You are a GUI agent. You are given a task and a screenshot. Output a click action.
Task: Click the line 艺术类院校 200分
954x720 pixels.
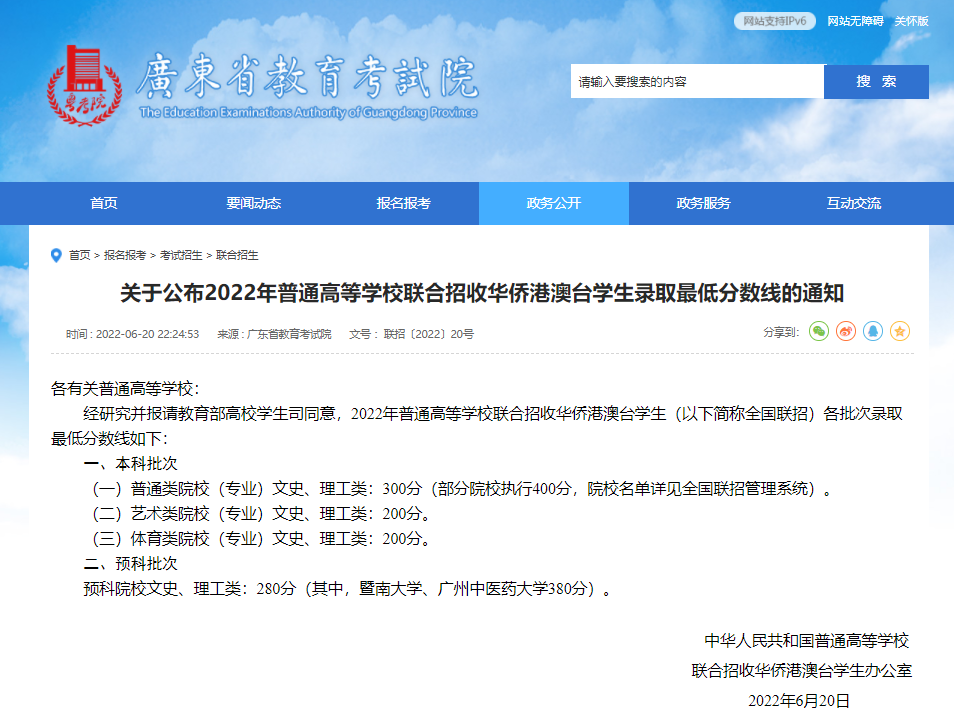[x=260, y=514]
